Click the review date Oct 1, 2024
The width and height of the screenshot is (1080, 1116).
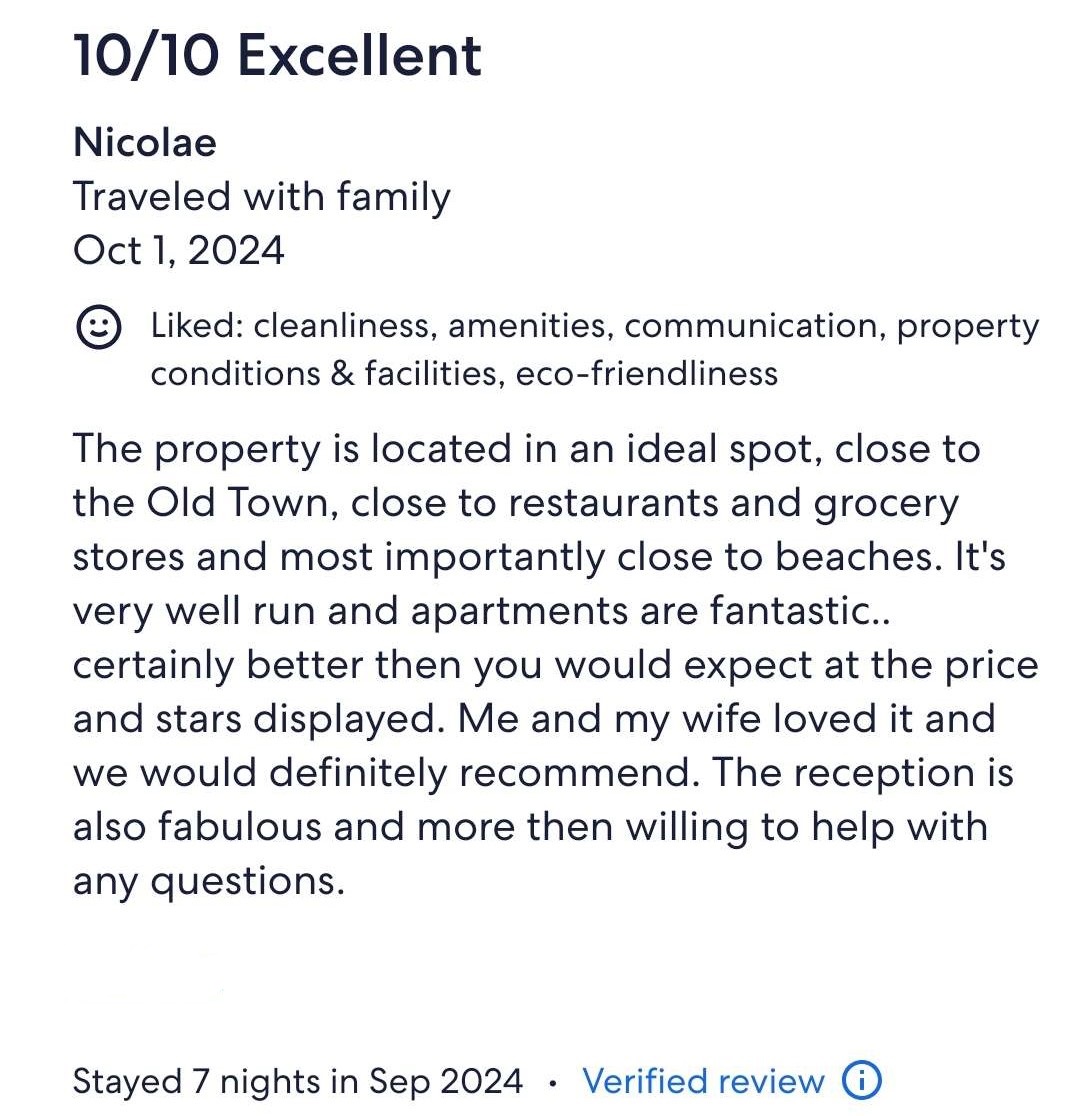point(179,249)
